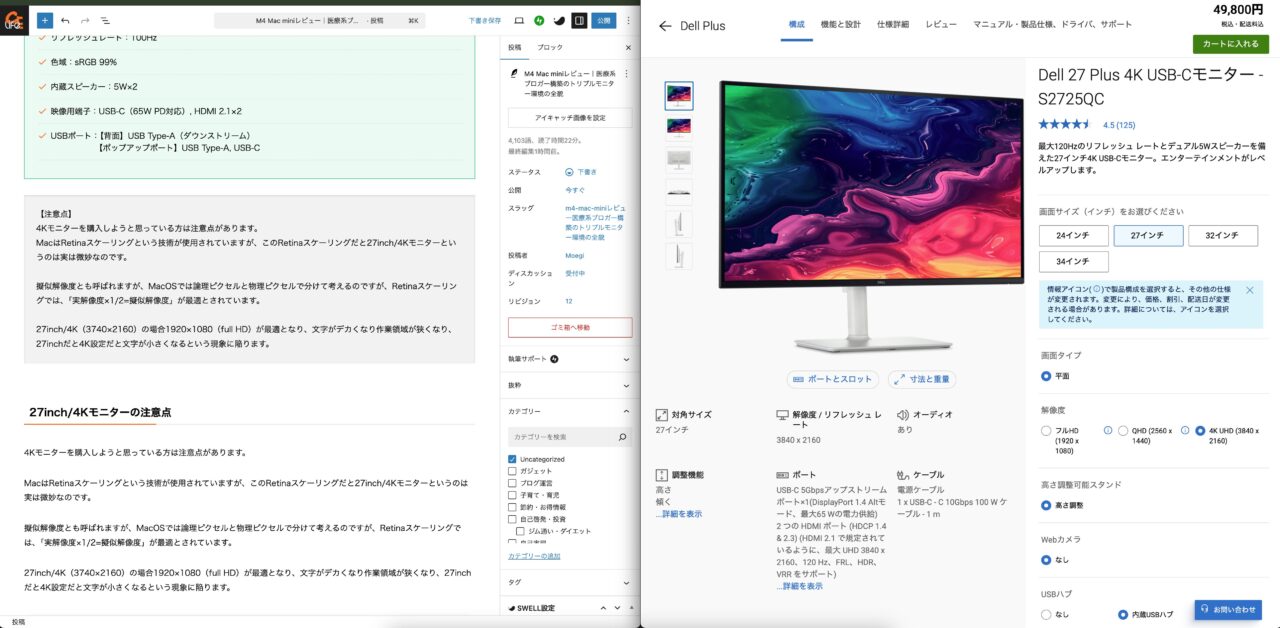Open the 仕様詳細 tab
The height and width of the screenshot is (628, 1280).
point(893,24)
